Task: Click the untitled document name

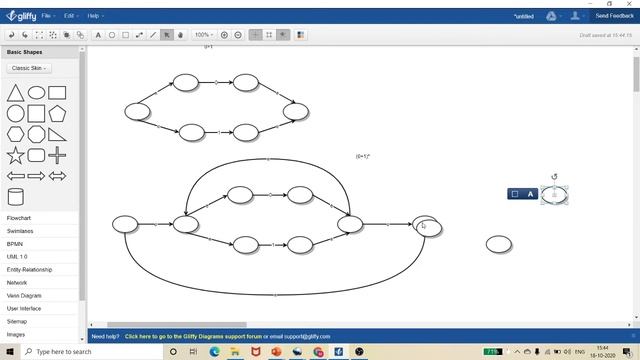Action: pyautogui.click(x=524, y=16)
